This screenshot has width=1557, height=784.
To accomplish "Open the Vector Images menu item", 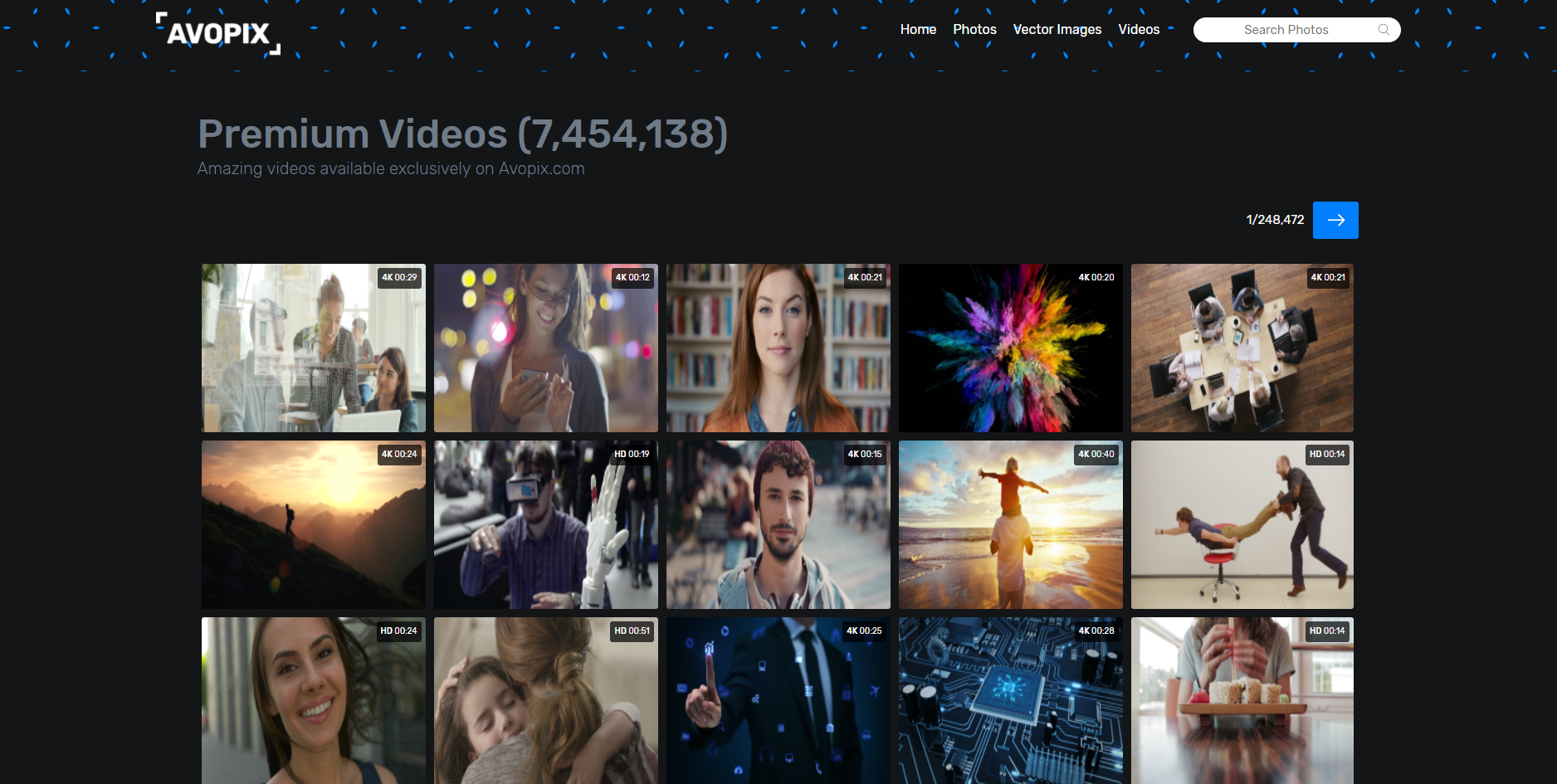I will [x=1057, y=29].
